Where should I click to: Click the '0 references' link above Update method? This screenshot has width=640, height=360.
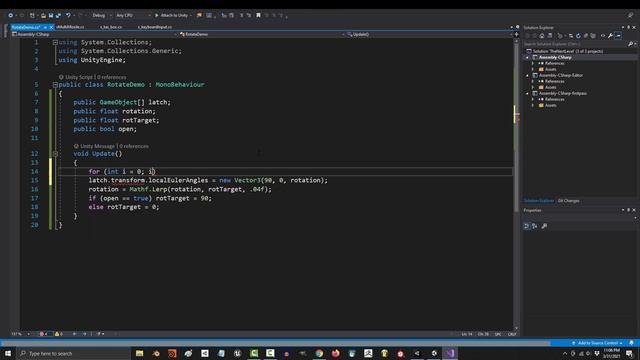pyautogui.click(x=134, y=146)
